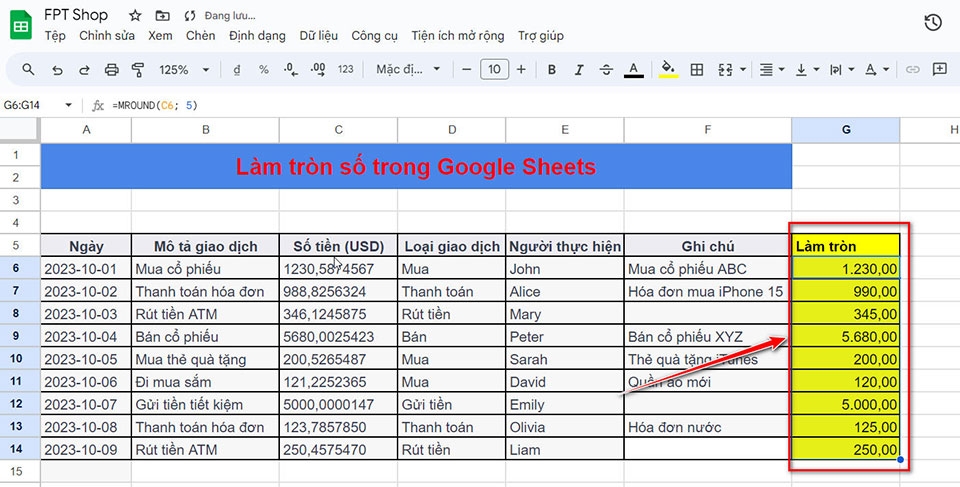Open the Trợ giúp menu
Screen dimensions: 960x487
tap(541, 36)
